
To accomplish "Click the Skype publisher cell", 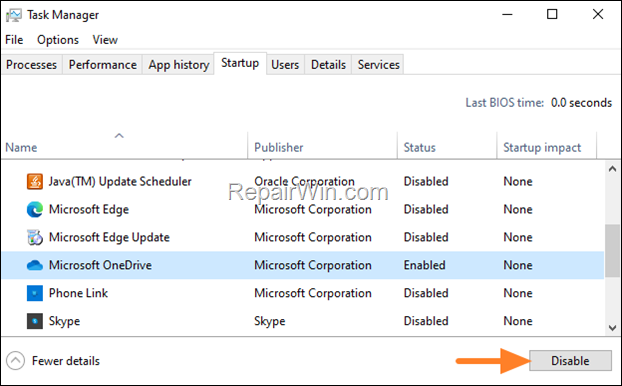I will point(269,321).
